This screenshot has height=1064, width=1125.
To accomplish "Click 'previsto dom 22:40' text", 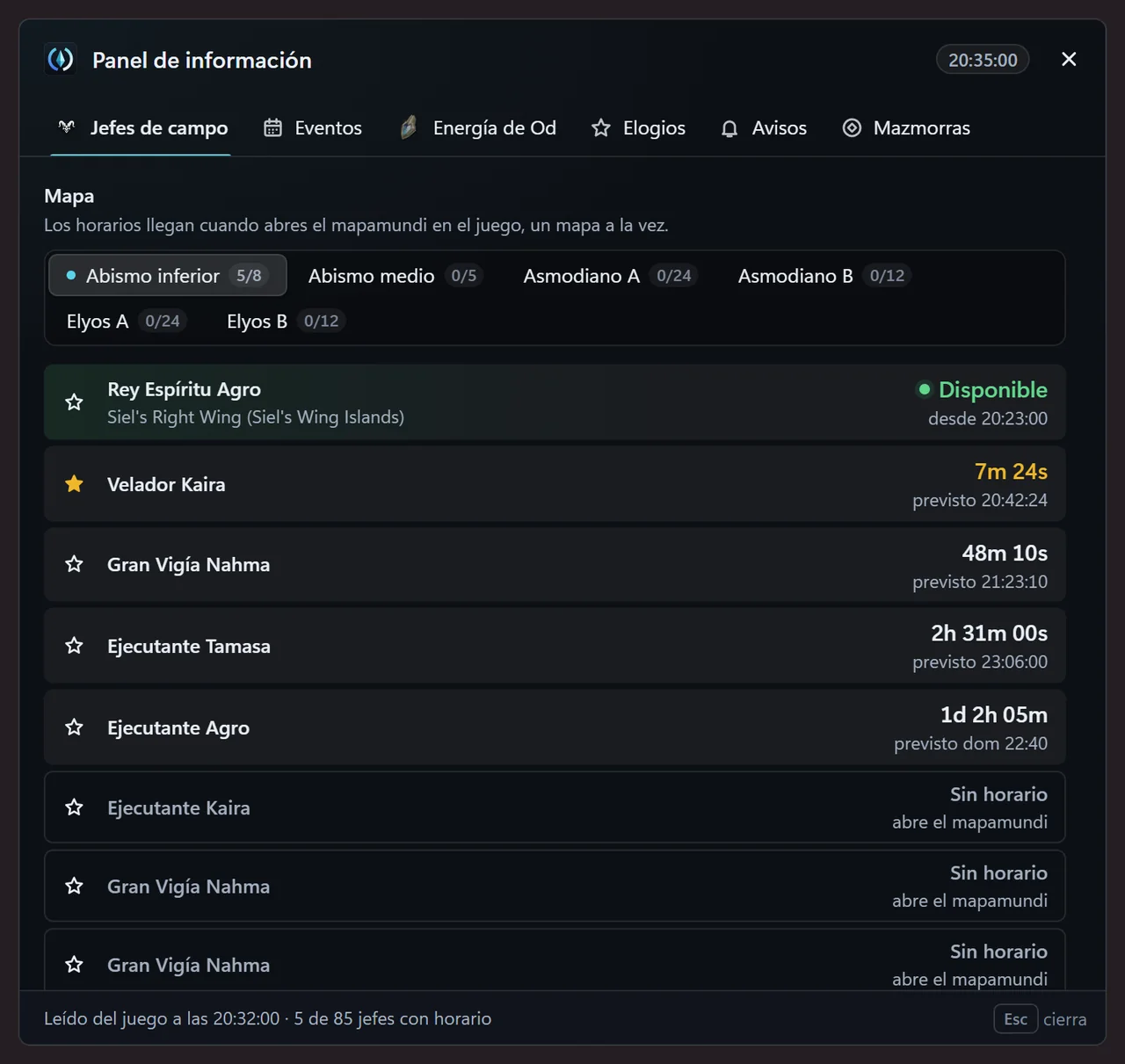I will pyautogui.click(x=970, y=743).
